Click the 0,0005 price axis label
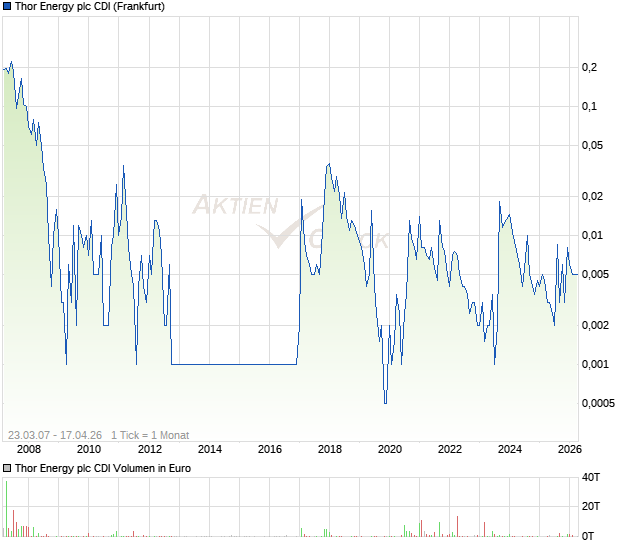 [598, 403]
